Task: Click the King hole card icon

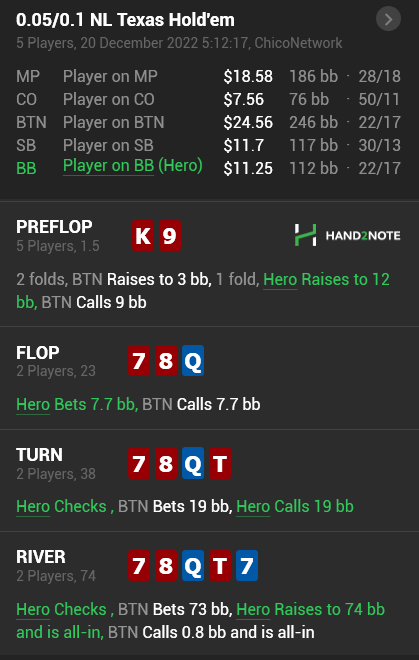Action: 143,235
